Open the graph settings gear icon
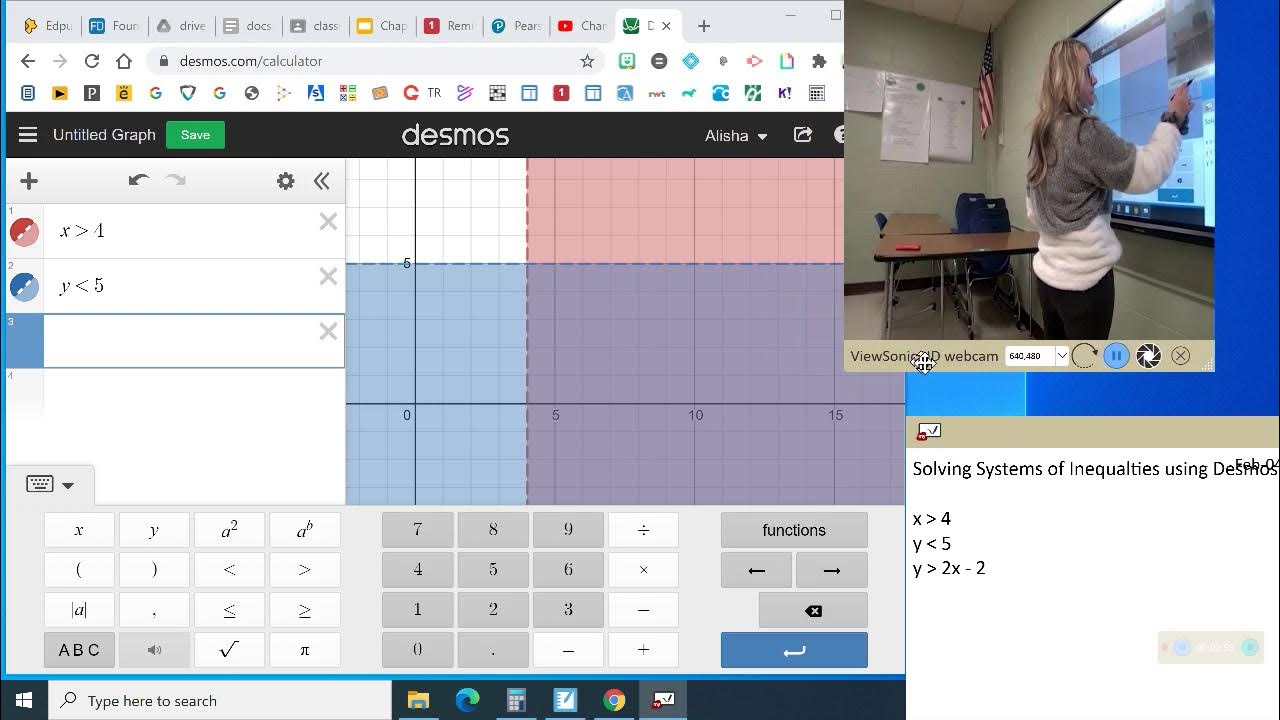 coord(286,181)
